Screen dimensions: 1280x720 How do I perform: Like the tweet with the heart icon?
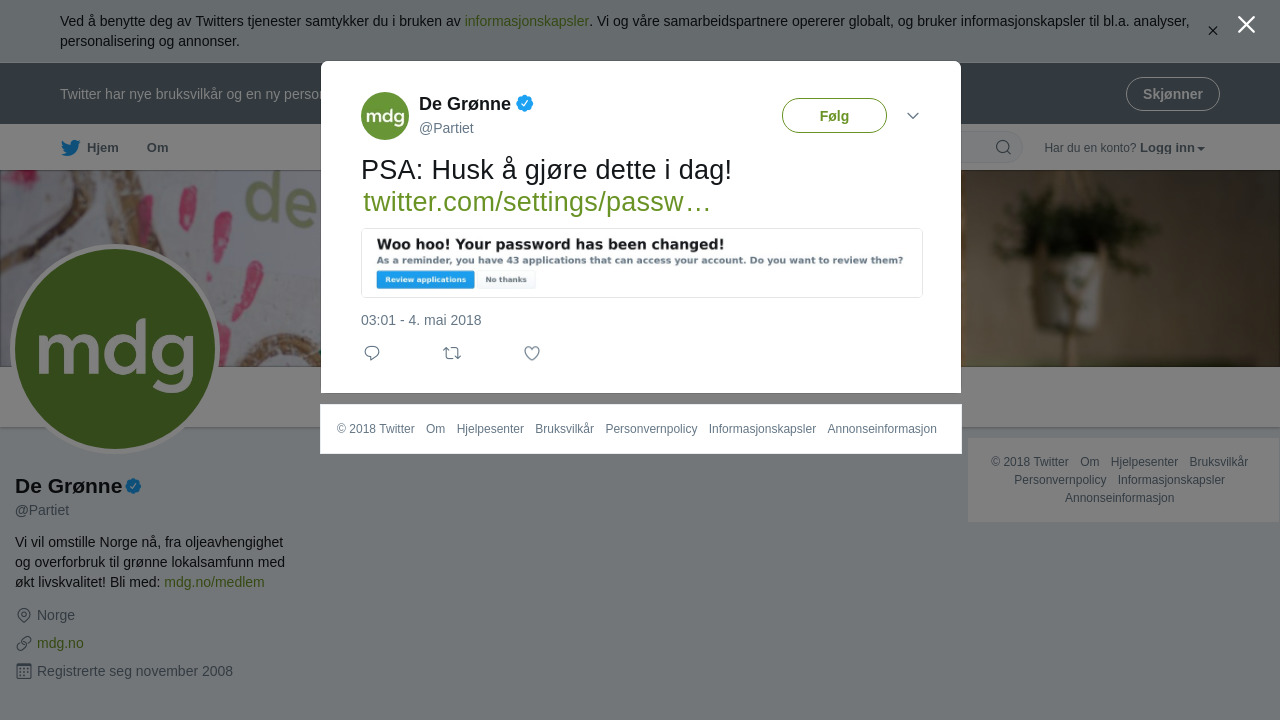[x=532, y=353]
